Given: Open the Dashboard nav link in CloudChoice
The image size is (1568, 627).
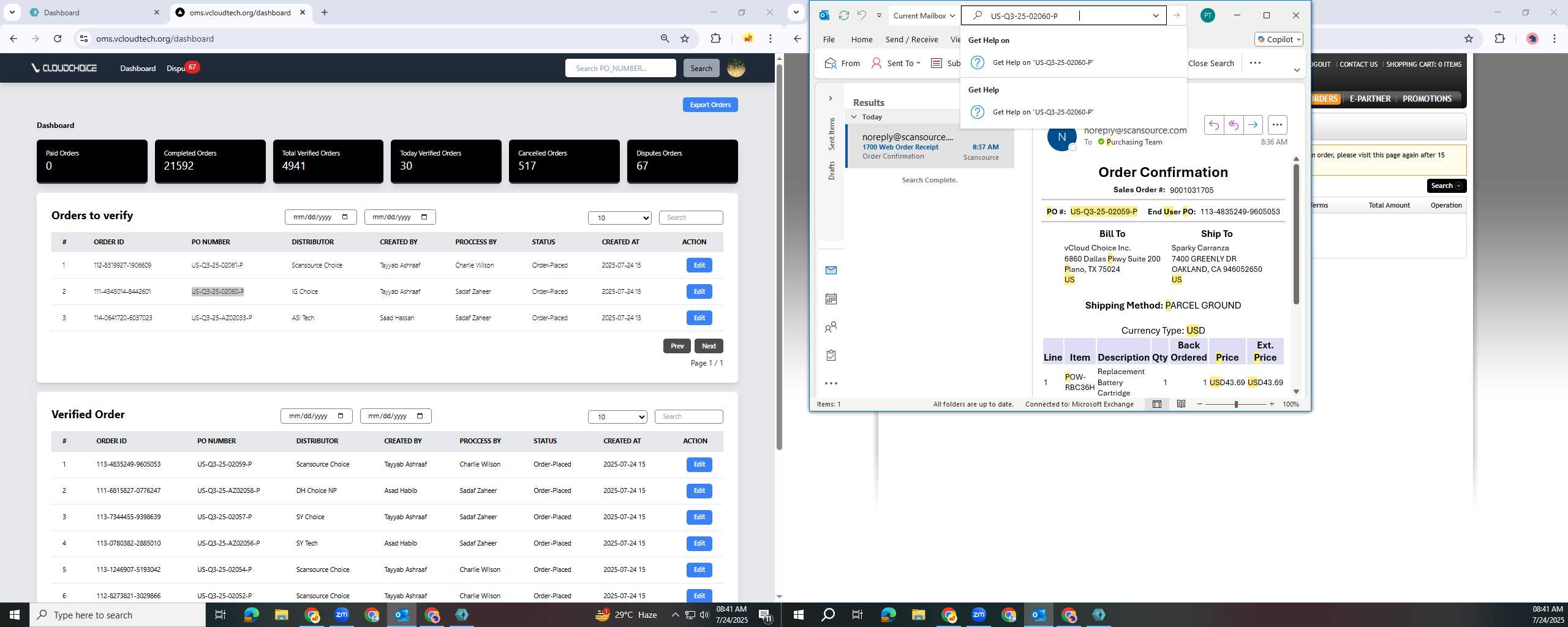Looking at the screenshot, I should [138, 68].
